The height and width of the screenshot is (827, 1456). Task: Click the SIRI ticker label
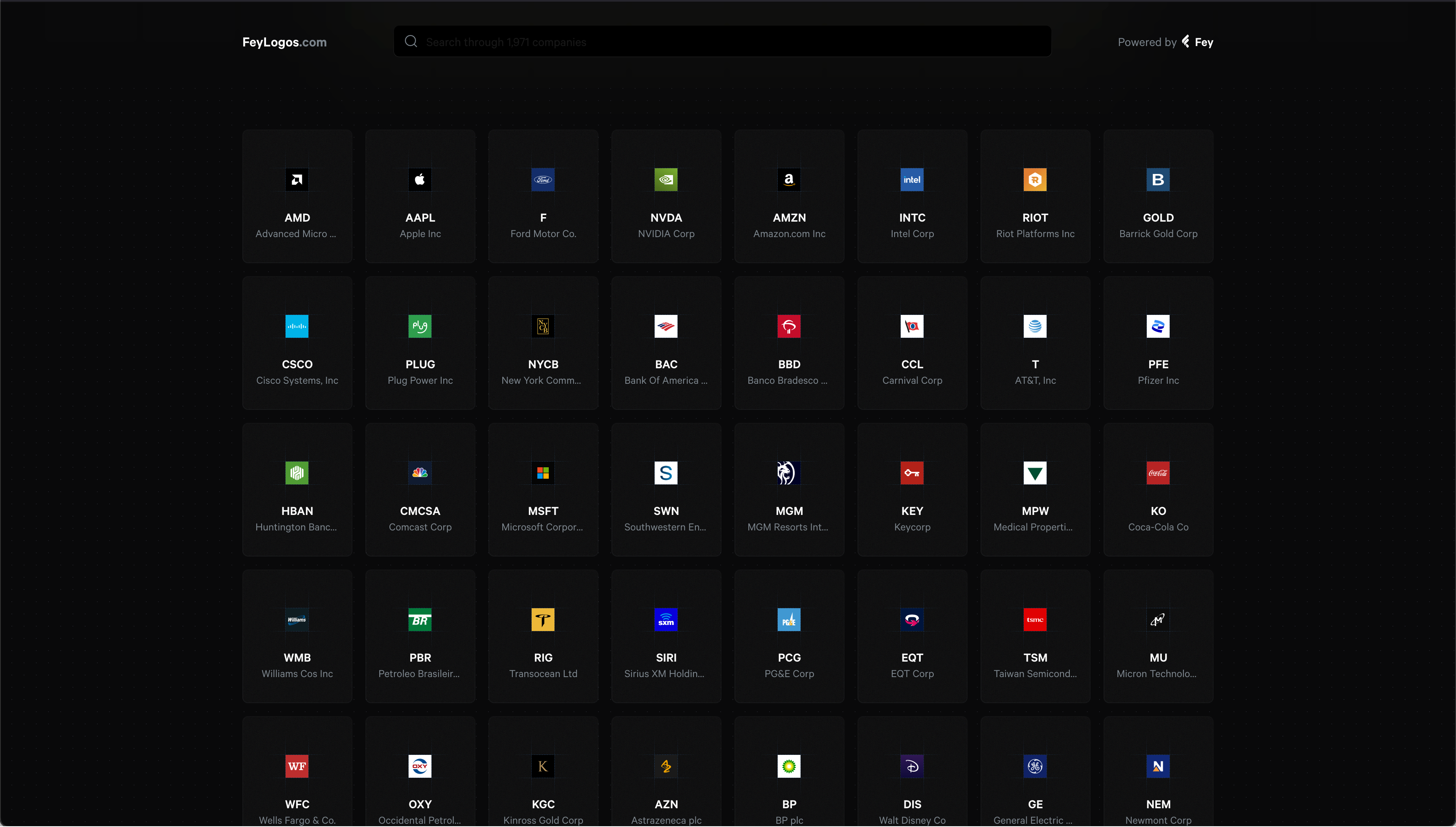(x=666, y=657)
